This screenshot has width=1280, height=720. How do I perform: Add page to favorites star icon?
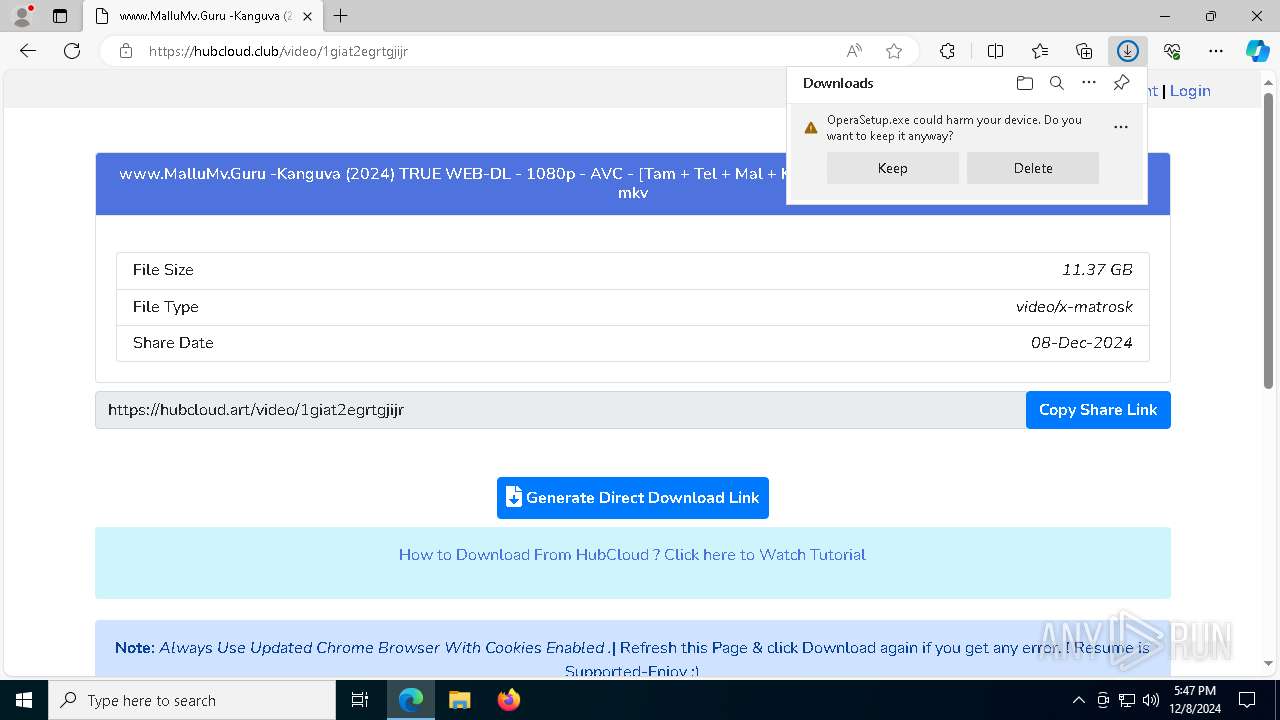click(894, 51)
